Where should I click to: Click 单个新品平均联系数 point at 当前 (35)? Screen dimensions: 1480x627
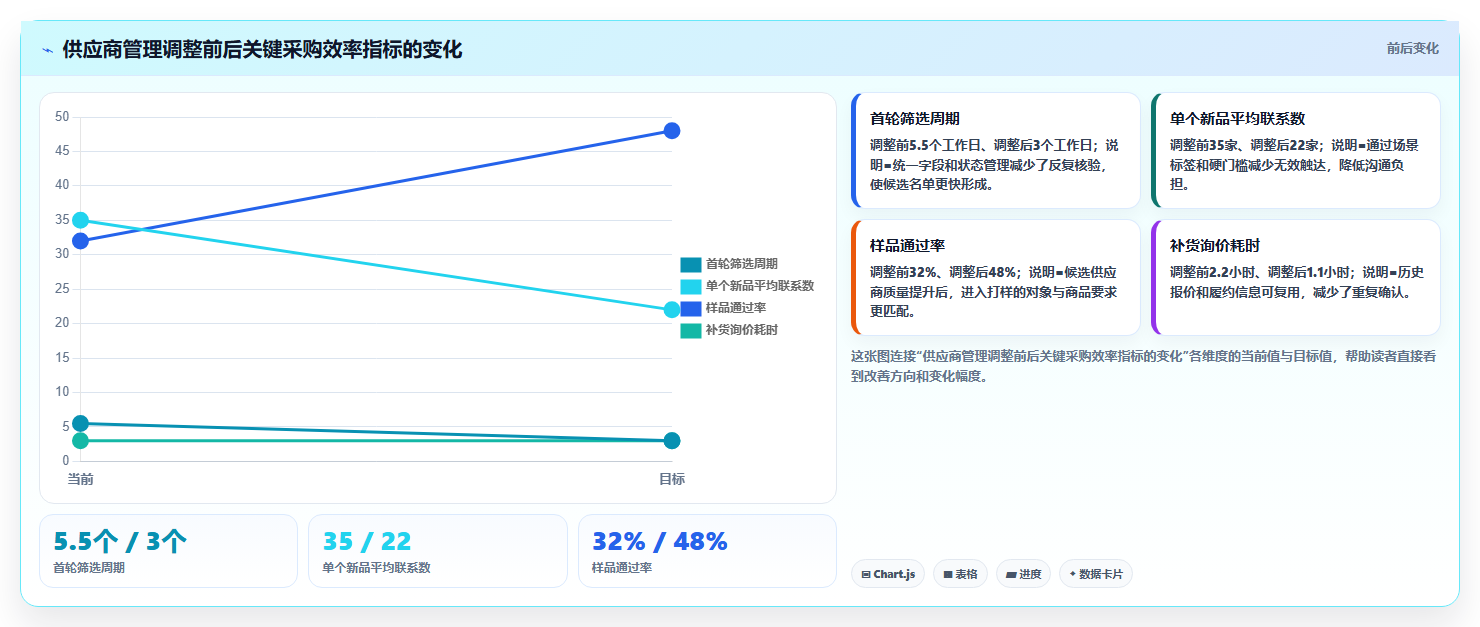tap(81, 220)
